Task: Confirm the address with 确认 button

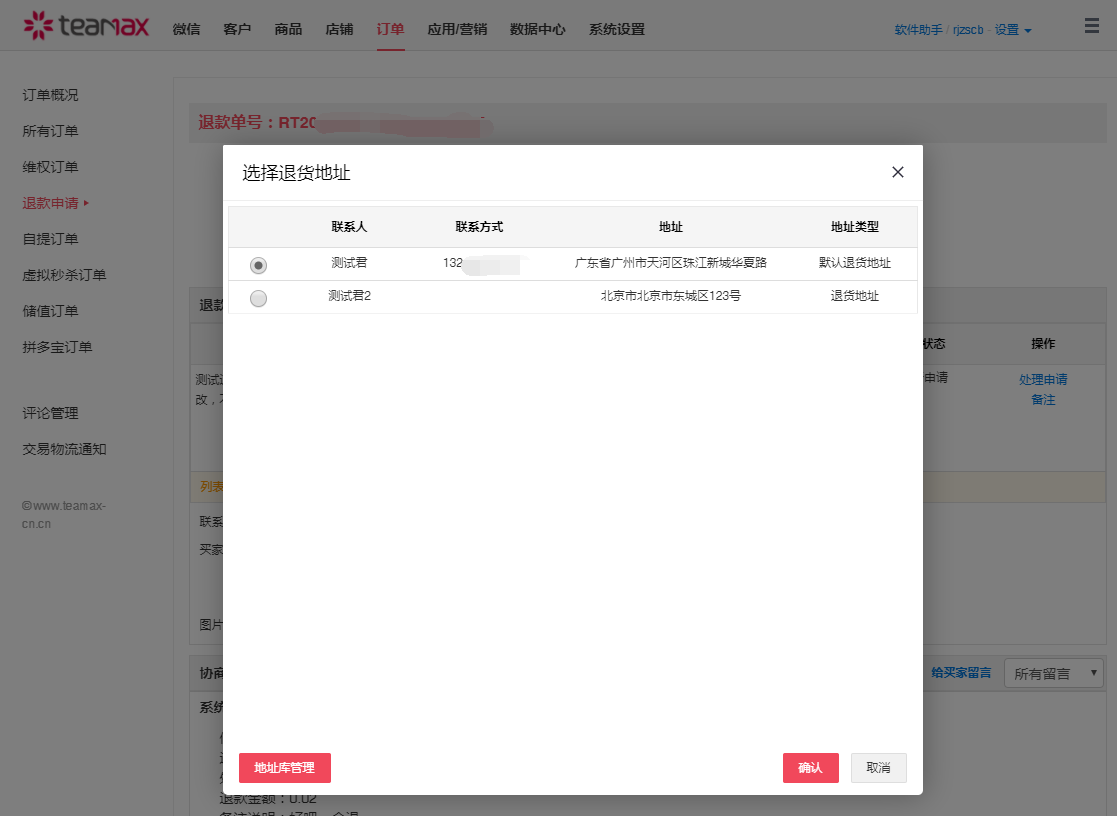Action: coord(810,768)
